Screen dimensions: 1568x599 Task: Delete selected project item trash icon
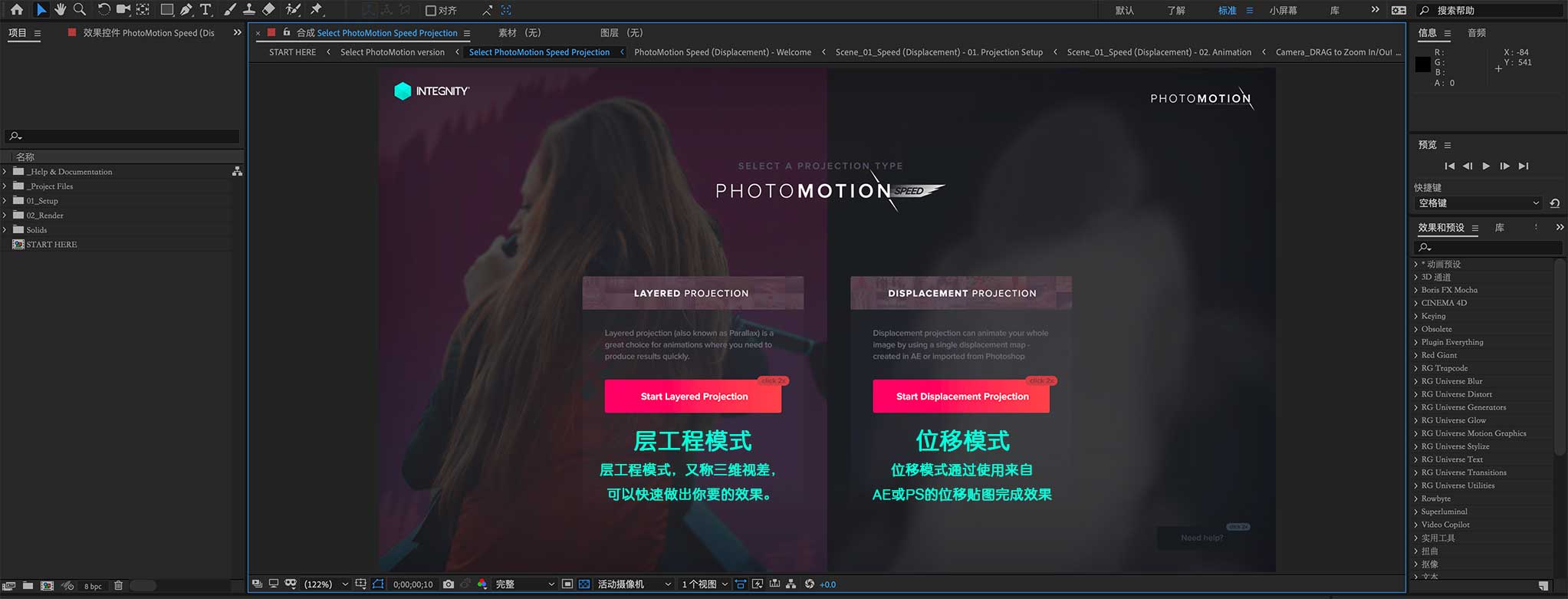tap(118, 586)
